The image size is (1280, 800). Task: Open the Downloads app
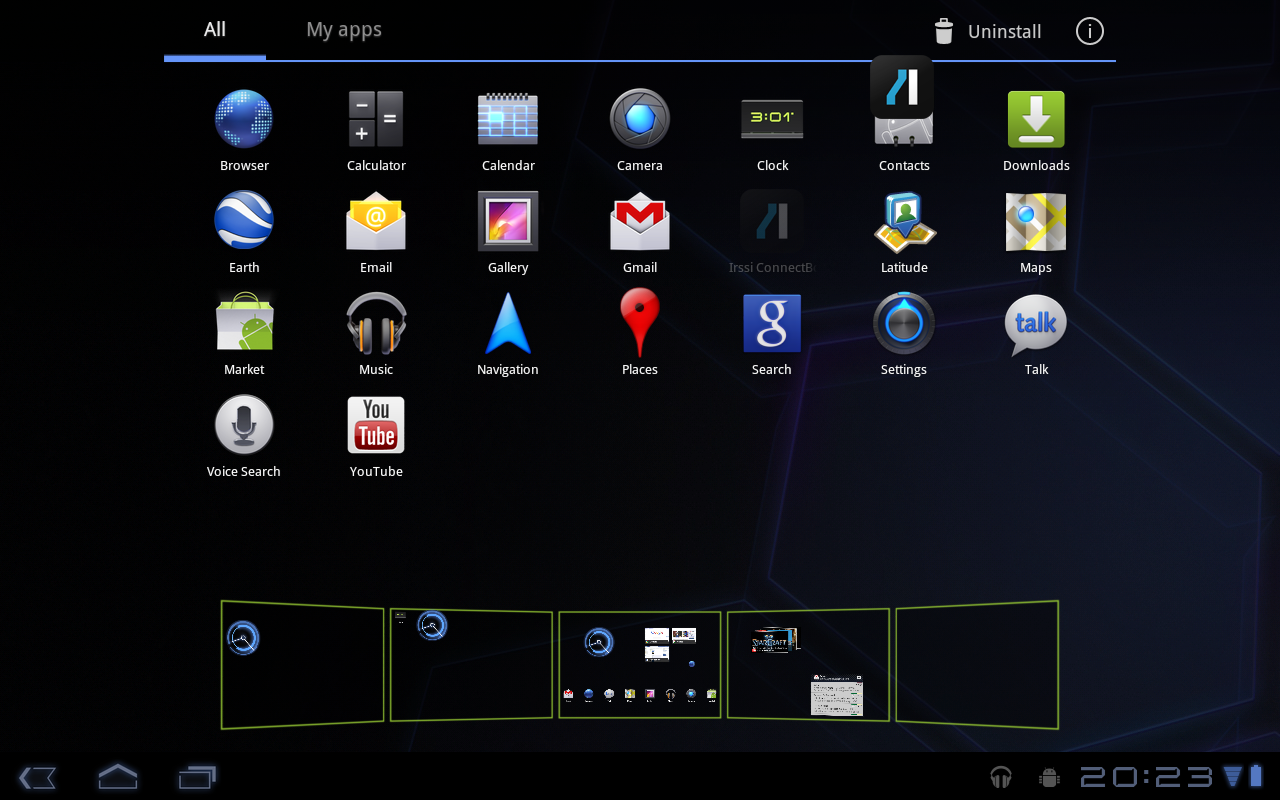1036,130
